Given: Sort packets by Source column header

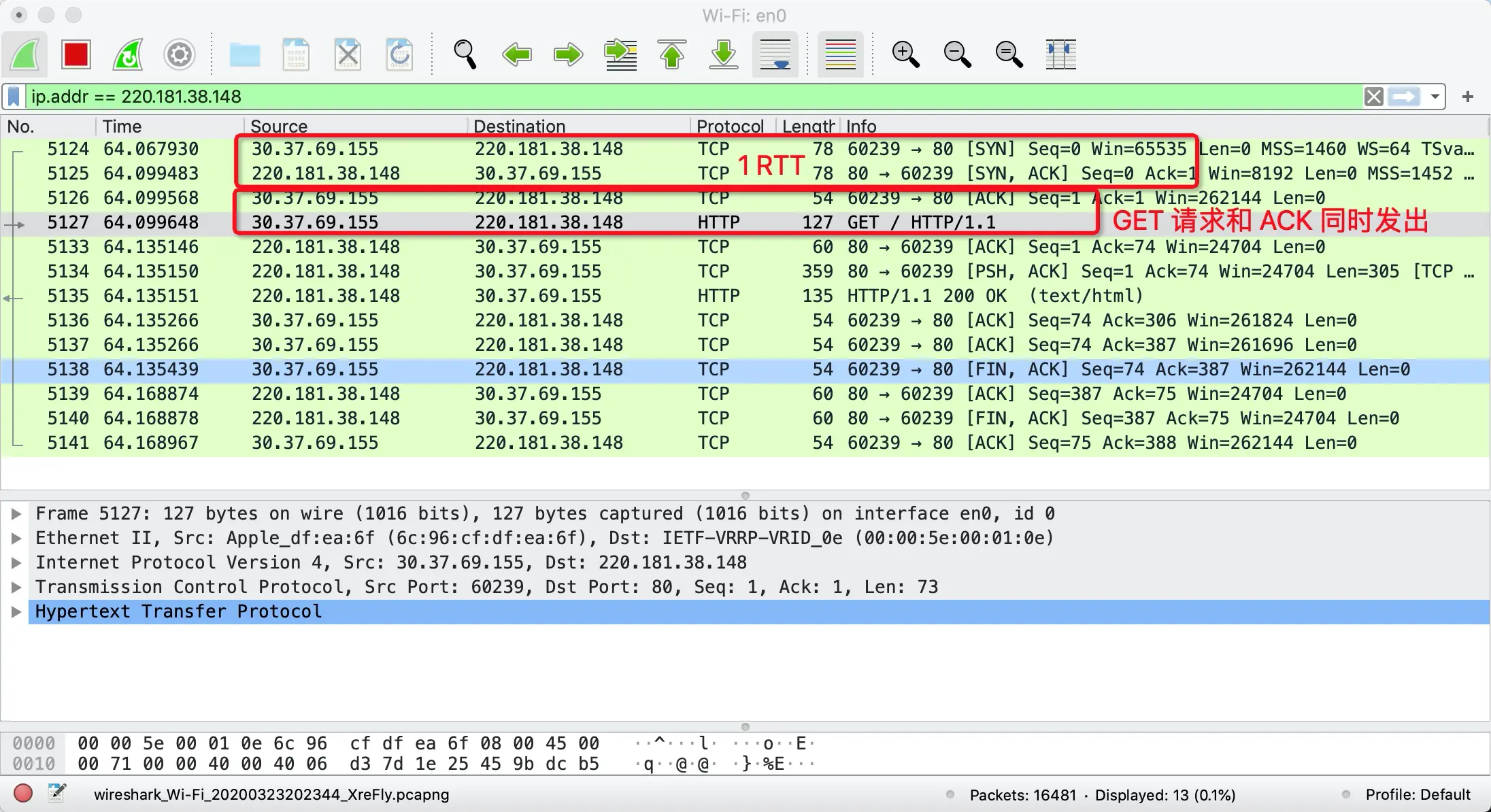Looking at the screenshot, I should pyautogui.click(x=279, y=126).
